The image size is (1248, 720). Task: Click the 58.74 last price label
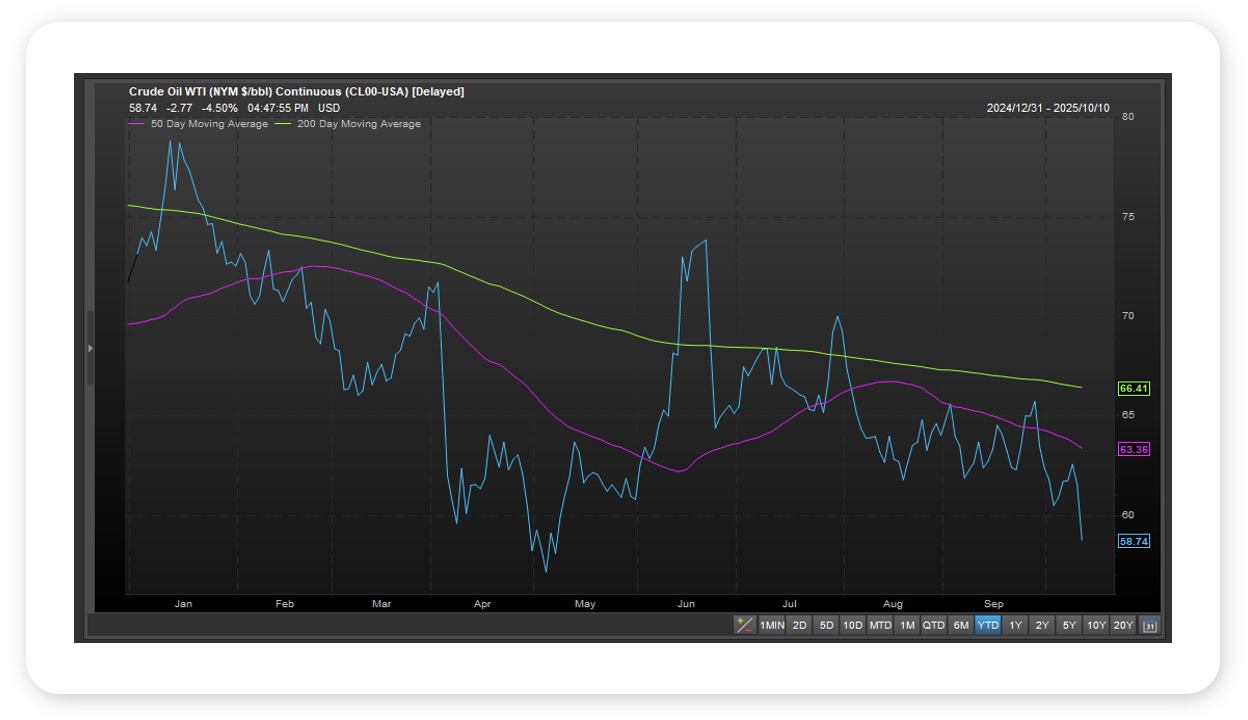(1133, 541)
